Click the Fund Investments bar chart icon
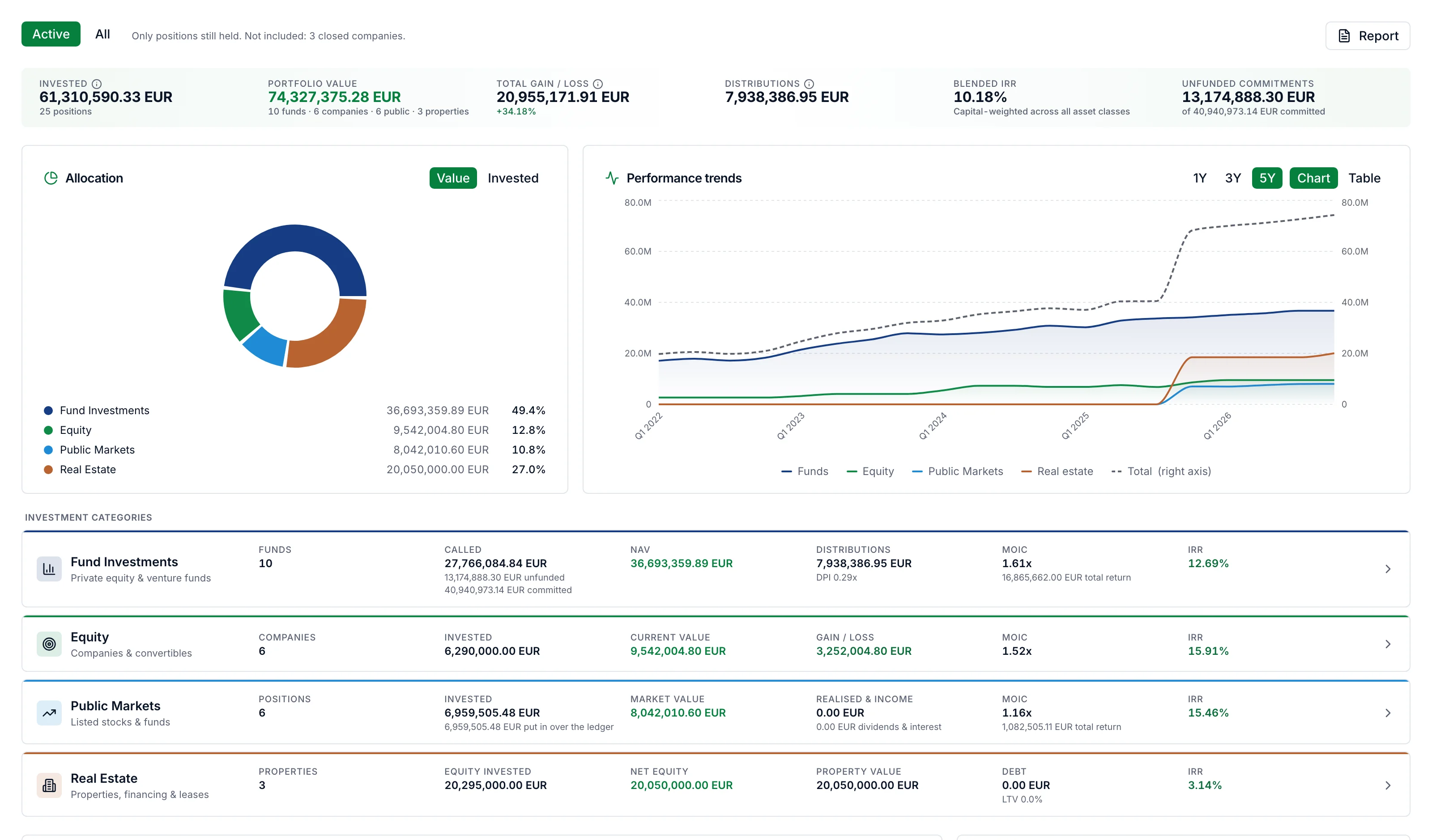The height and width of the screenshot is (840, 1432). tap(49, 569)
